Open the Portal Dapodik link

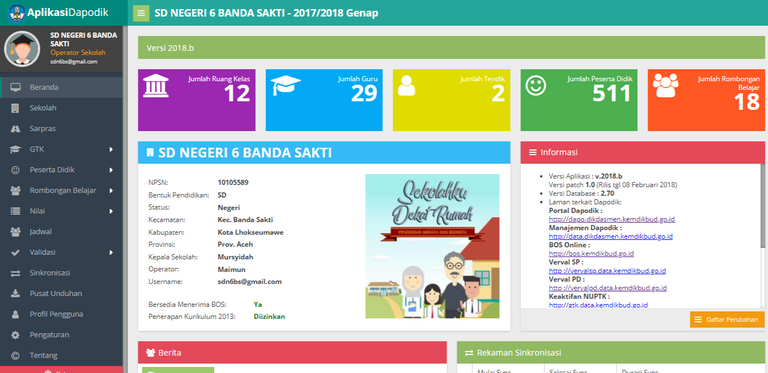pos(612,219)
